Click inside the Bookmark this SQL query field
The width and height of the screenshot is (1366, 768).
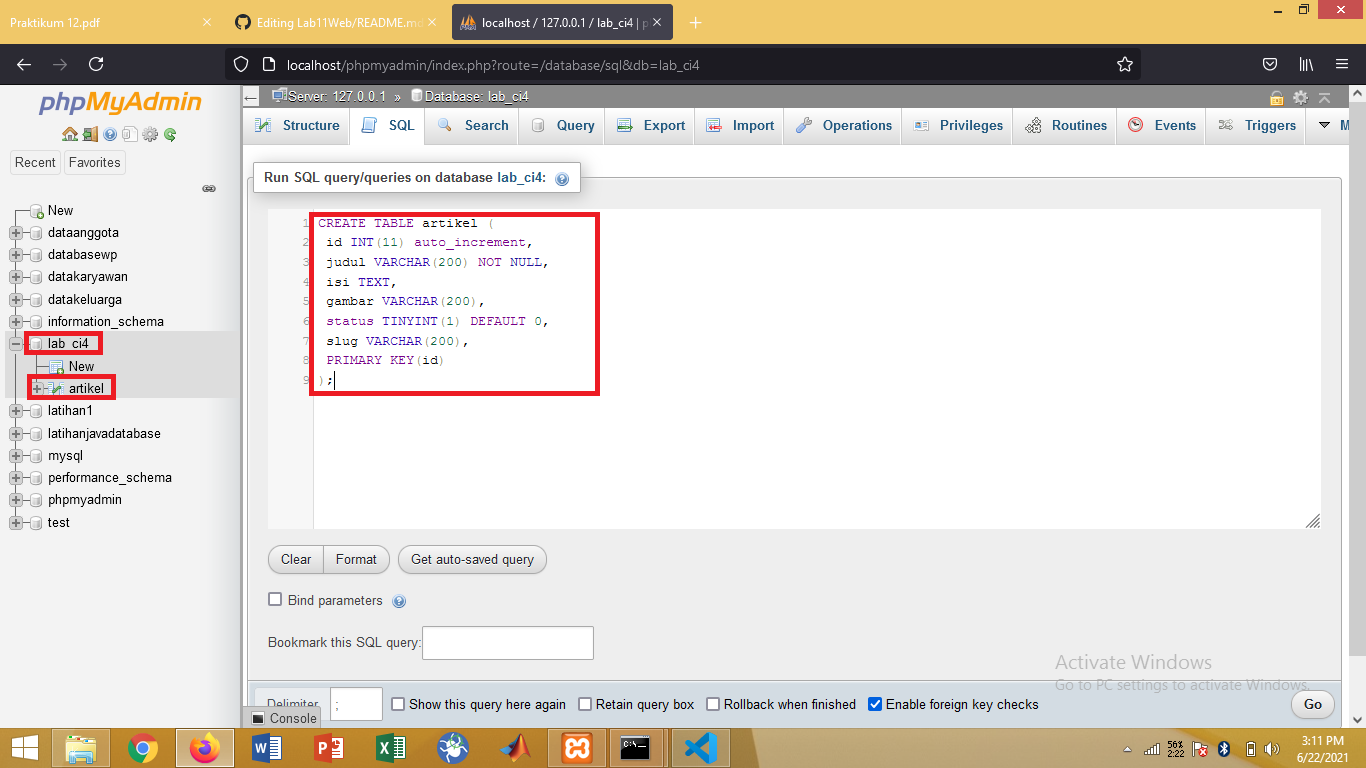[x=507, y=643]
